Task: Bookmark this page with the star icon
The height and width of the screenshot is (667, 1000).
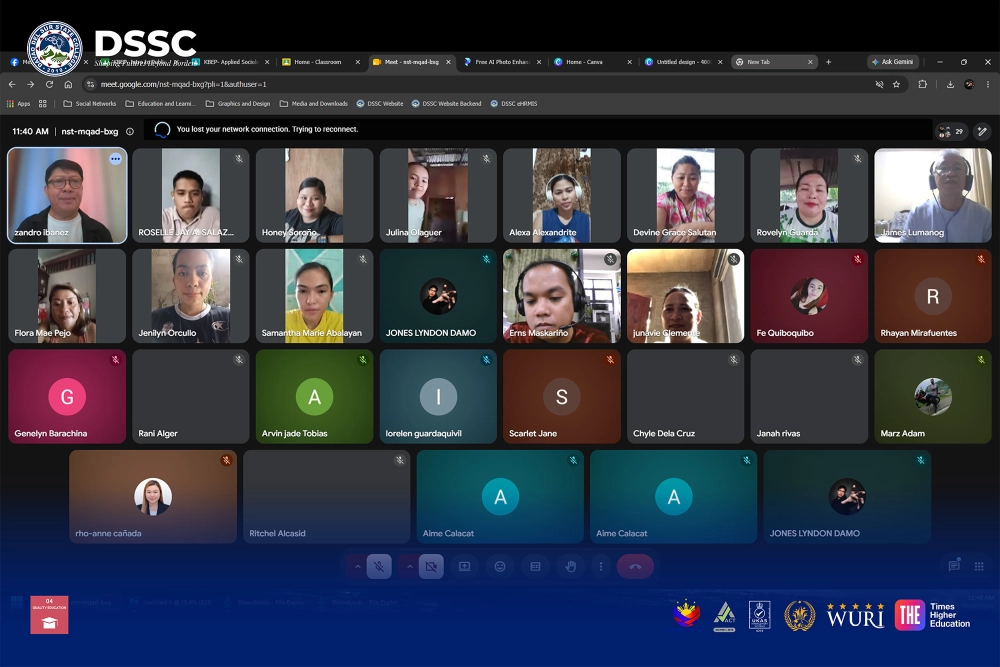Action: coord(896,84)
